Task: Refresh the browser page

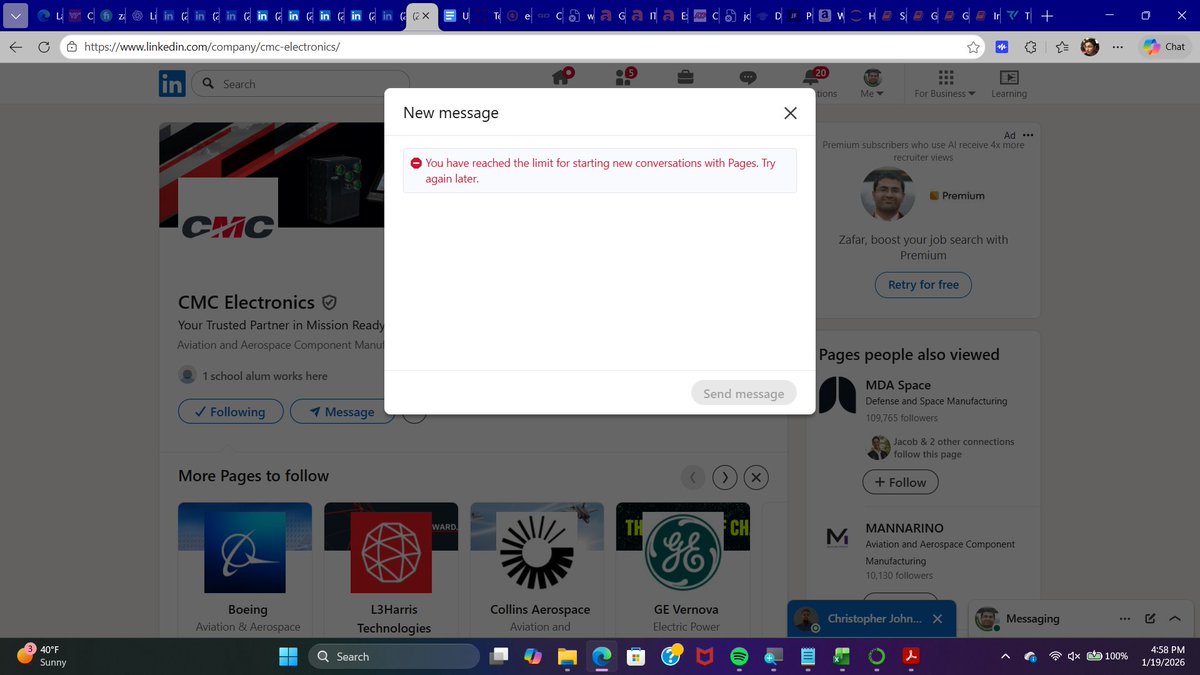Action: pos(44,47)
